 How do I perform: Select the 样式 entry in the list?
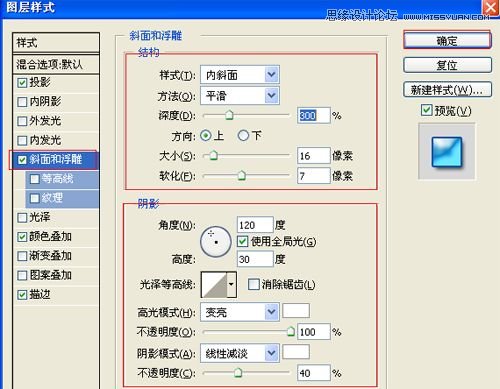click(x=56, y=43)
